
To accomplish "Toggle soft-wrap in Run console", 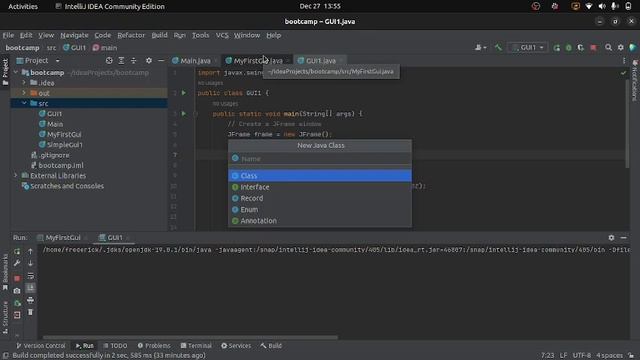I will [31, 276].
